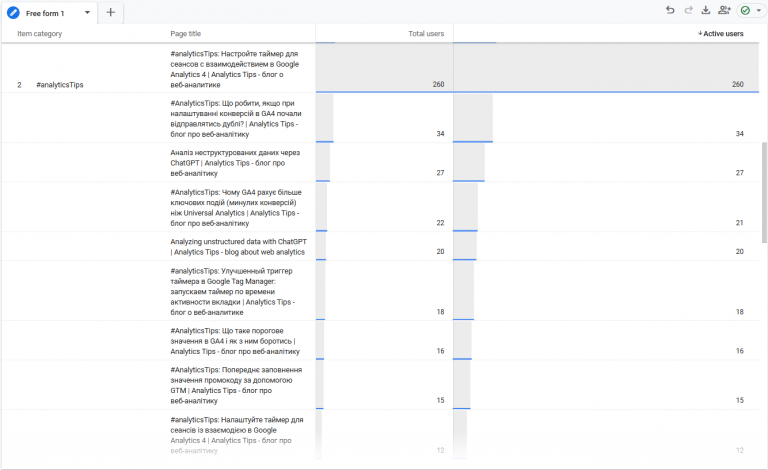Click Active users value 16

740,351
